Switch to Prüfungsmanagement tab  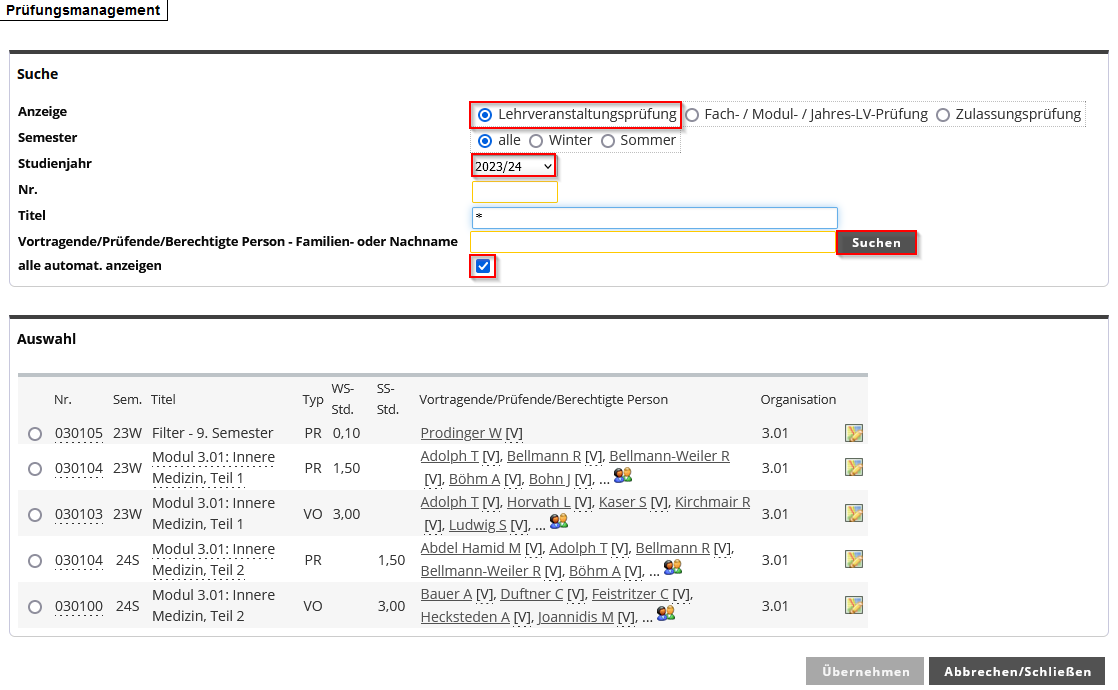coord(83,10)
